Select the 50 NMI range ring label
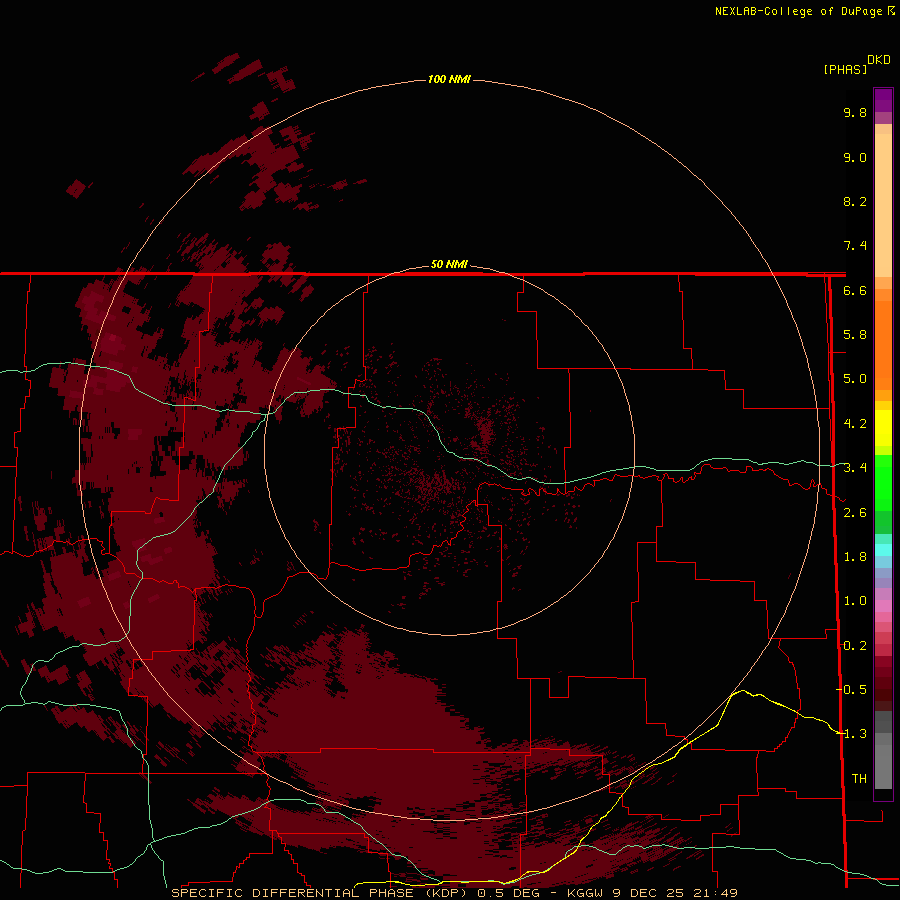900x900 pixels. coord(449,264)
